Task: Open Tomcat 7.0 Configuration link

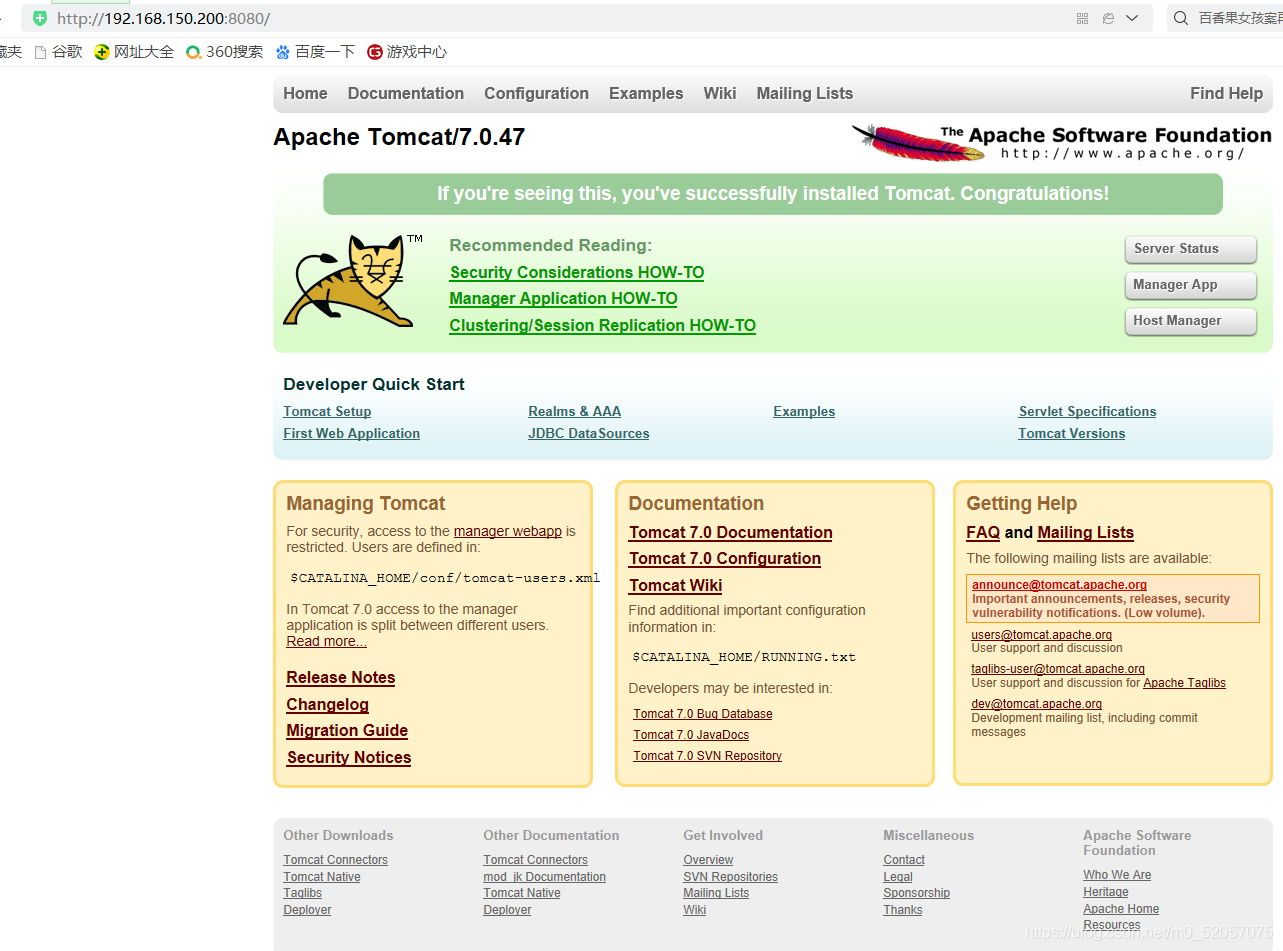Action: 725,558
